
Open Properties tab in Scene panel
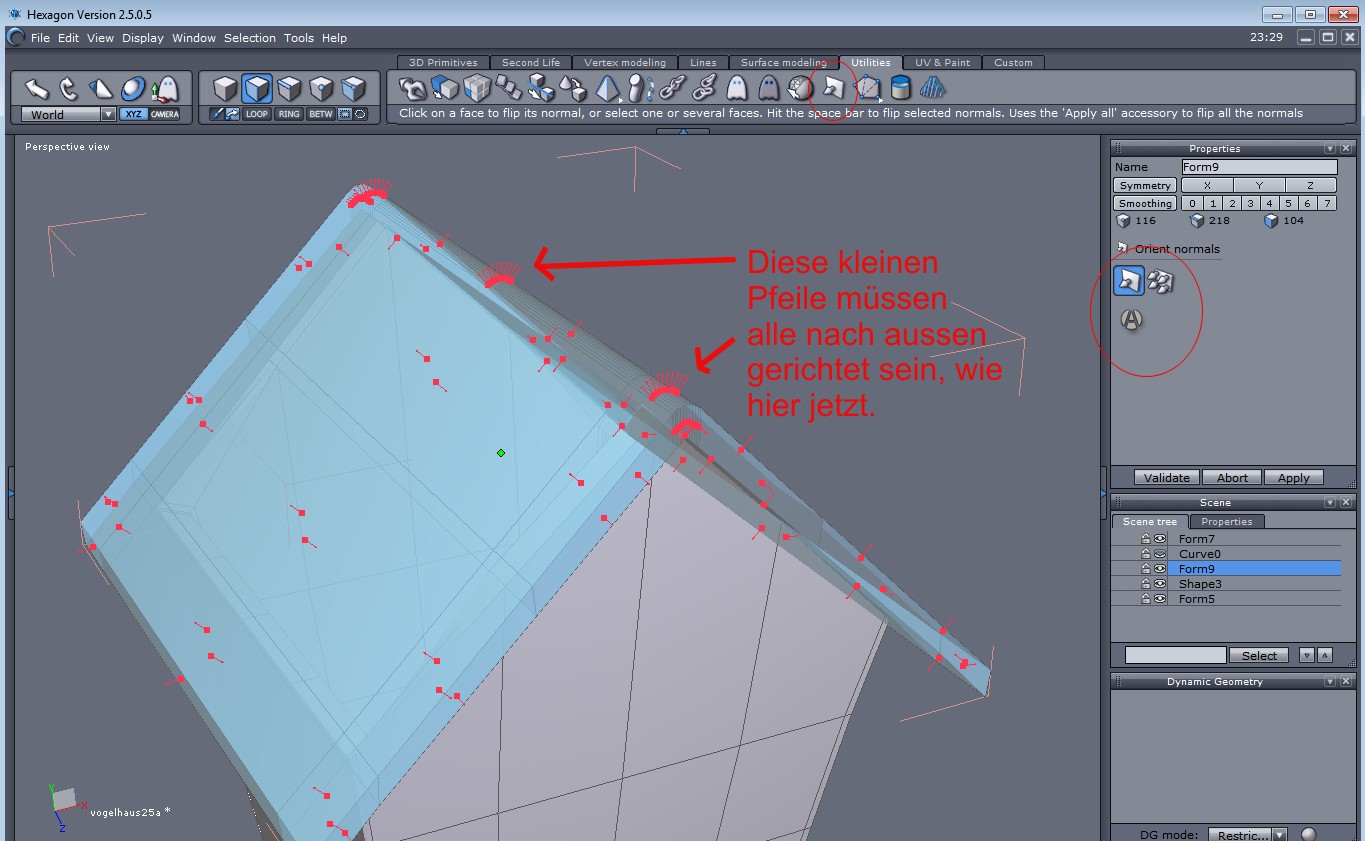pyautogui.click(x=1226, y=522)
